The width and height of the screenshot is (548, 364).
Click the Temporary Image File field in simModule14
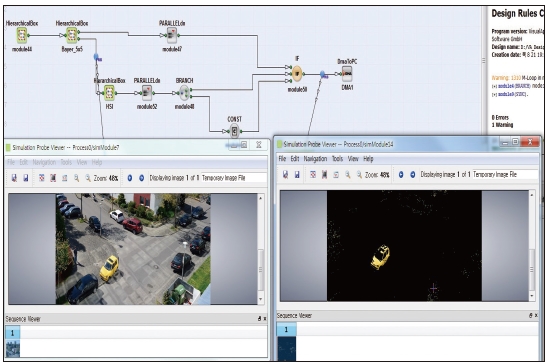[x=505, y=174]
